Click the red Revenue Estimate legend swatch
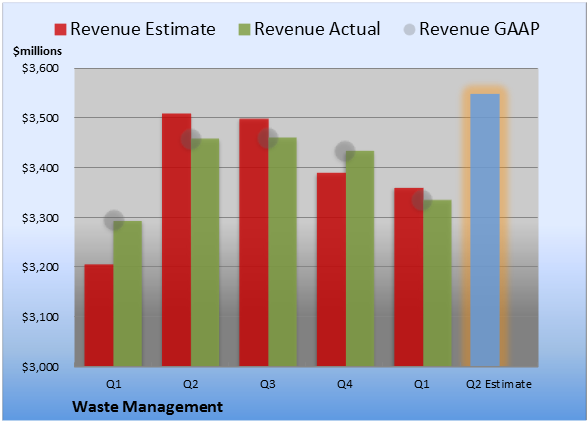This screenshot has height=422, width=588. (60, 29)
